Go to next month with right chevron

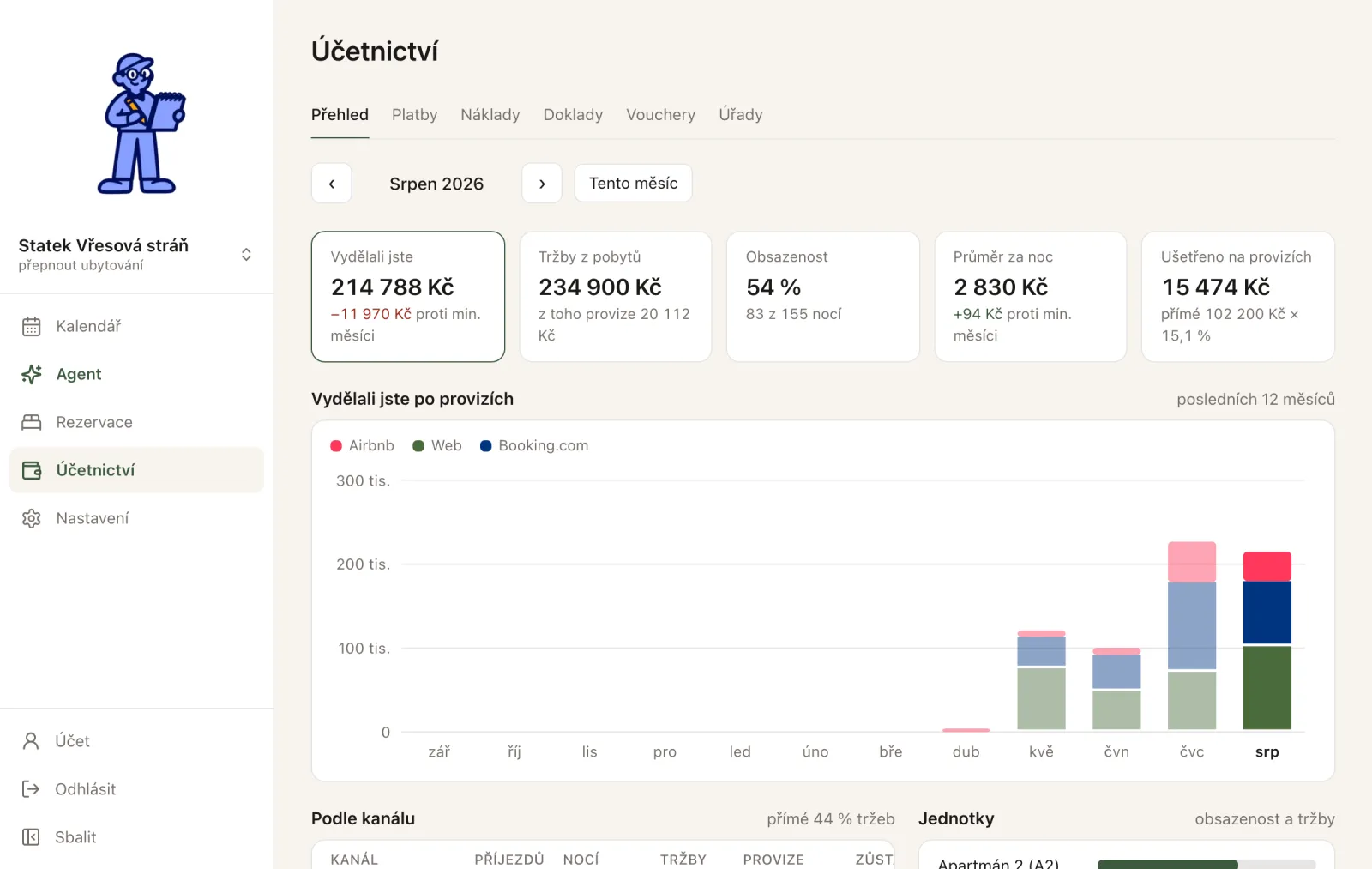[542, 184]
